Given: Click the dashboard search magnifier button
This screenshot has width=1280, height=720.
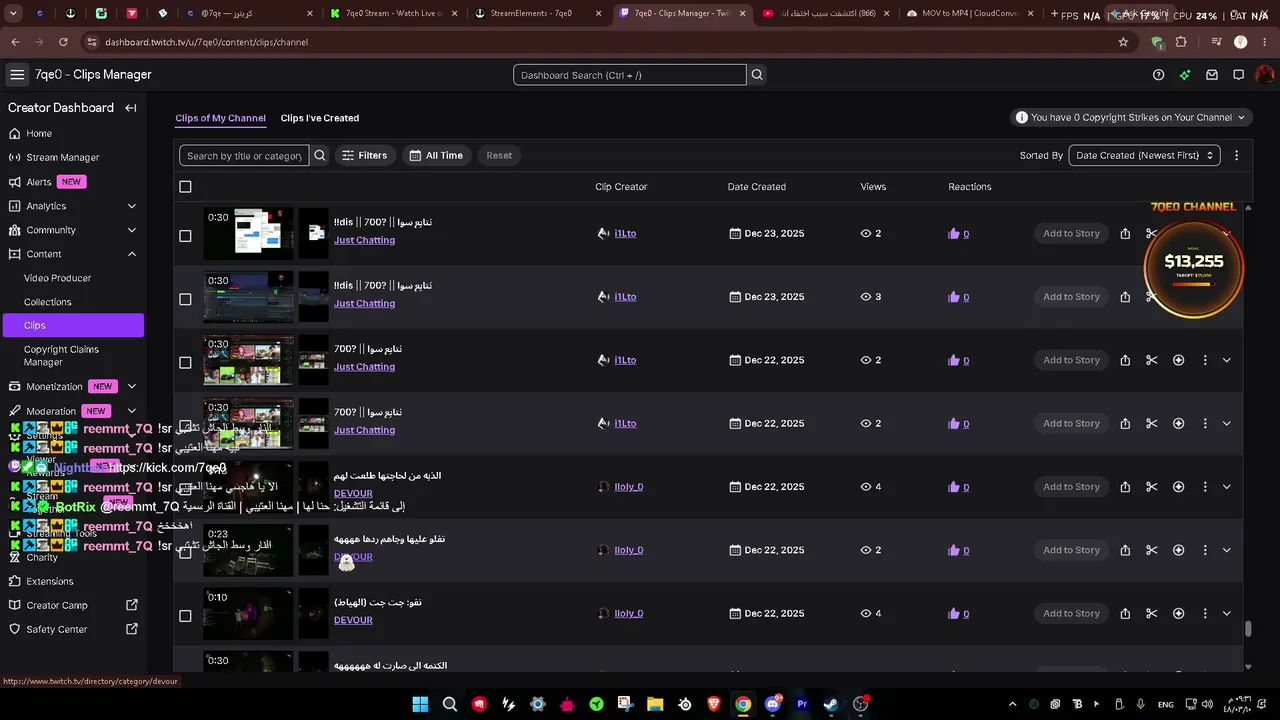Looking at the screenshot, I should [757, 75].
